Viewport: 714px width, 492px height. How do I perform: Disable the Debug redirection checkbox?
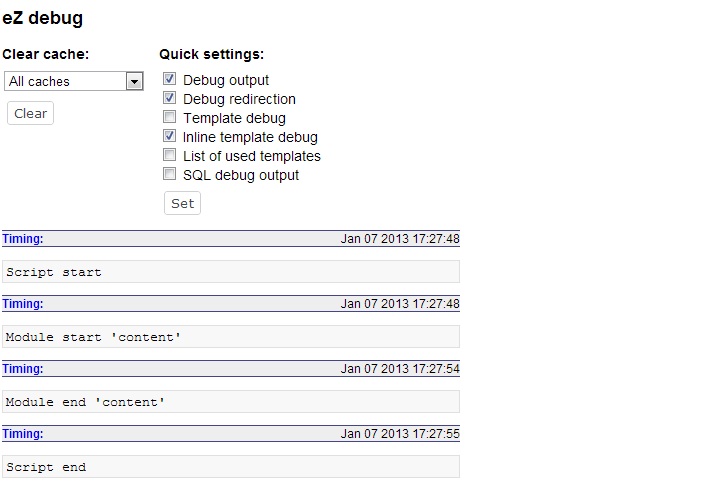[169, 98]
